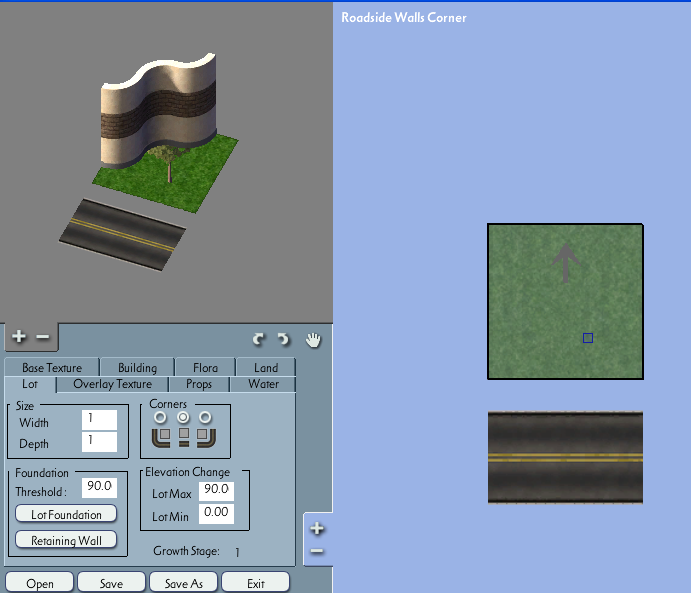
Task: Zoom in the 3D preview with plus icon
Action: coord(19,337)
